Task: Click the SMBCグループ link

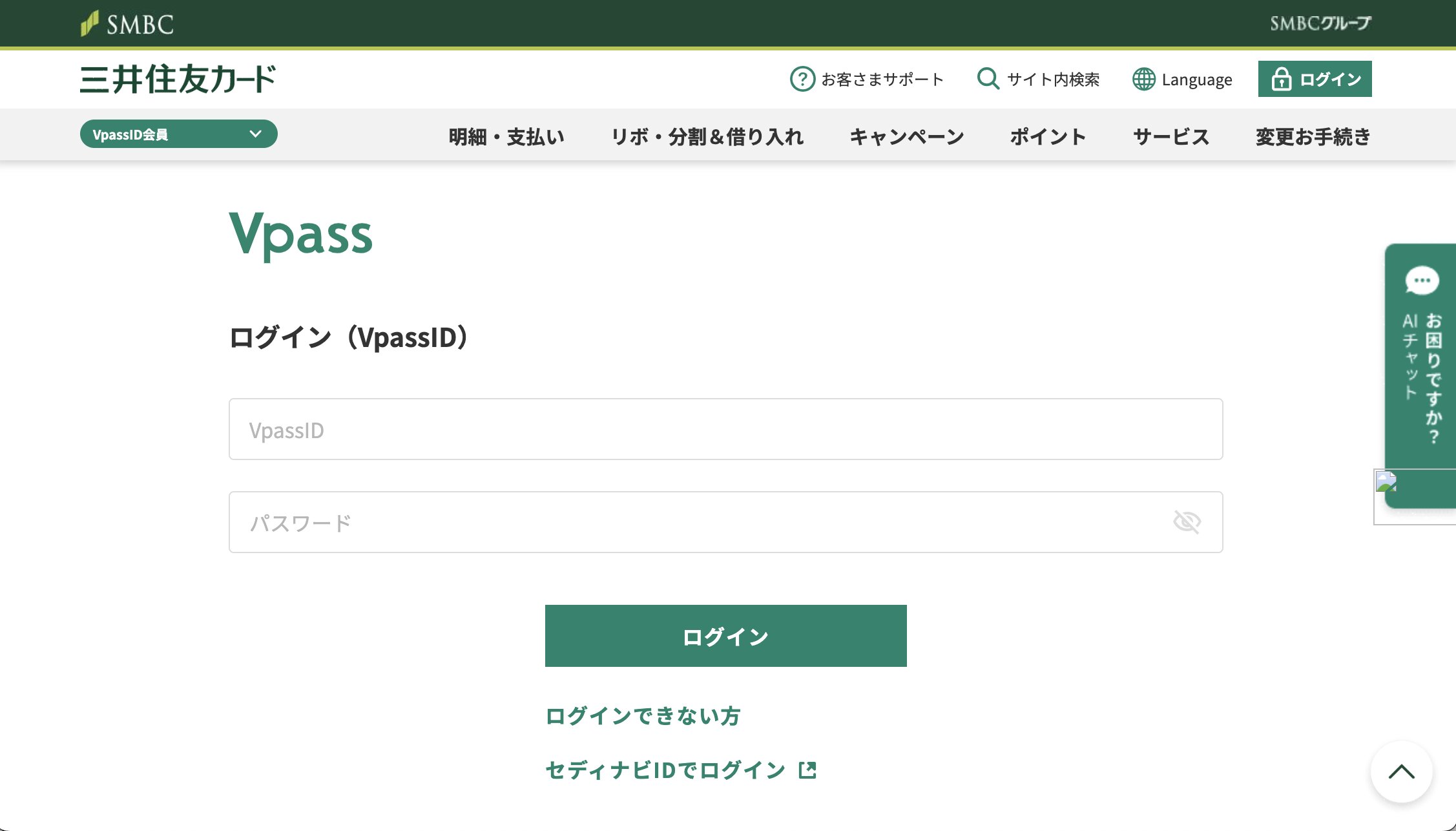Action: coord(1320,24)
